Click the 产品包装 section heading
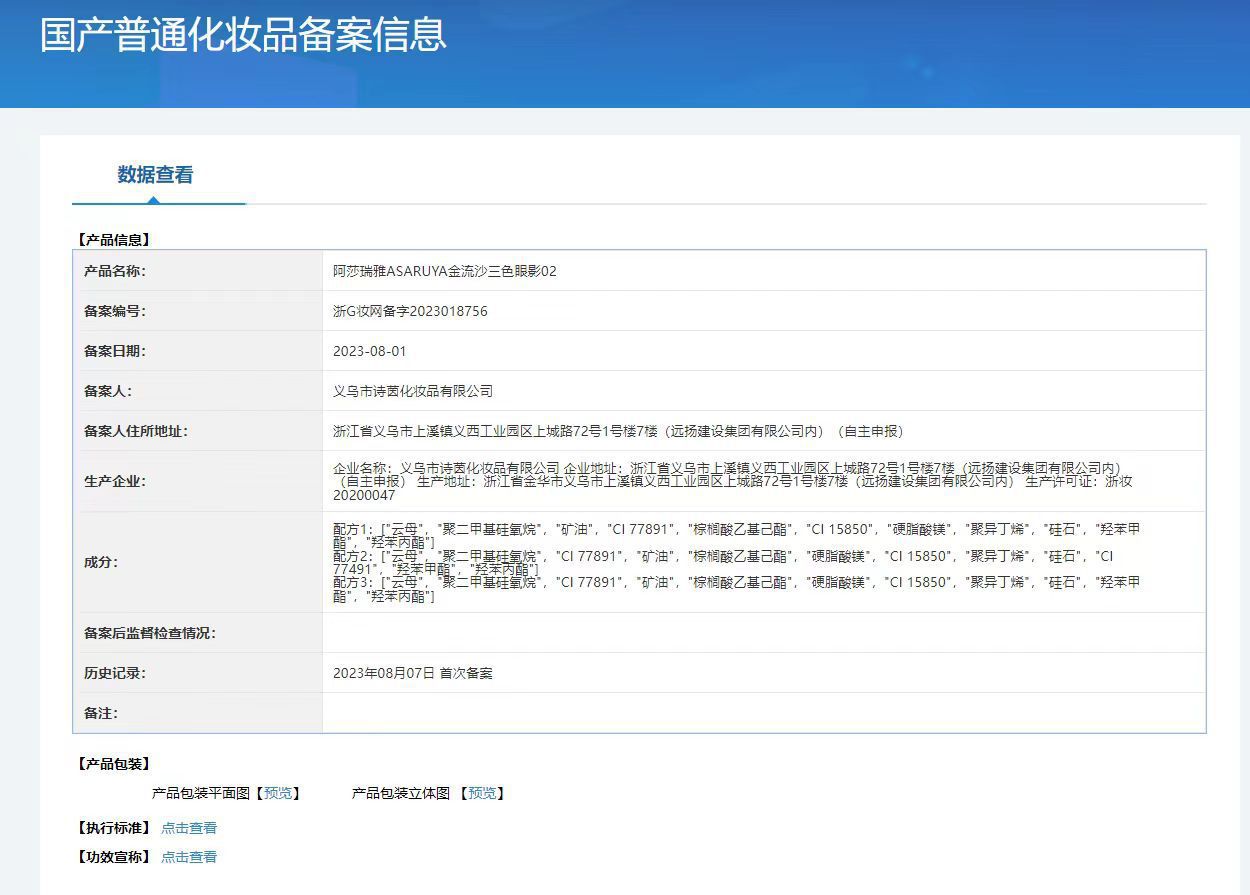 113,764
